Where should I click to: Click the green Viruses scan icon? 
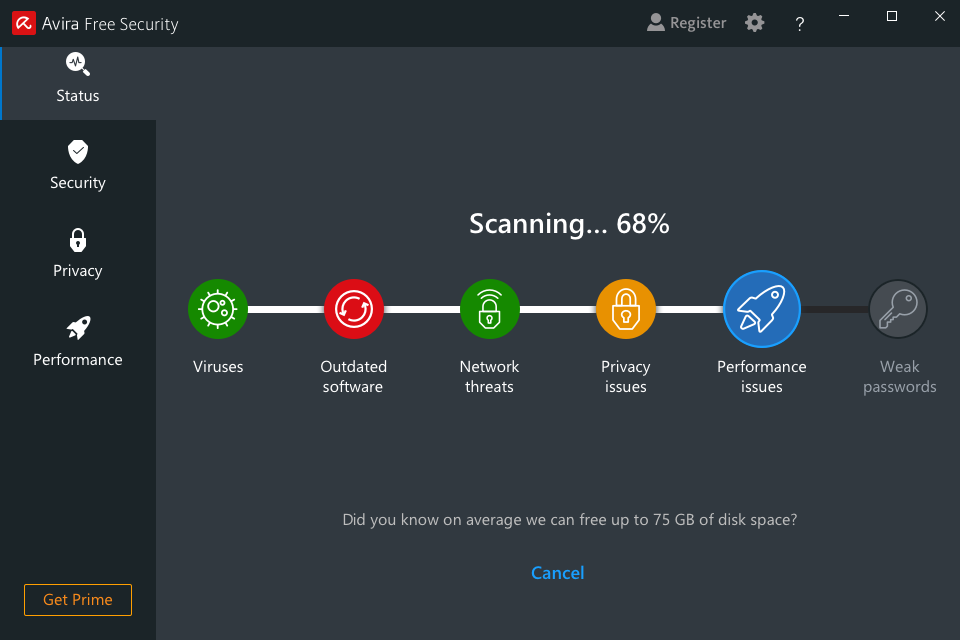(218, 309)
